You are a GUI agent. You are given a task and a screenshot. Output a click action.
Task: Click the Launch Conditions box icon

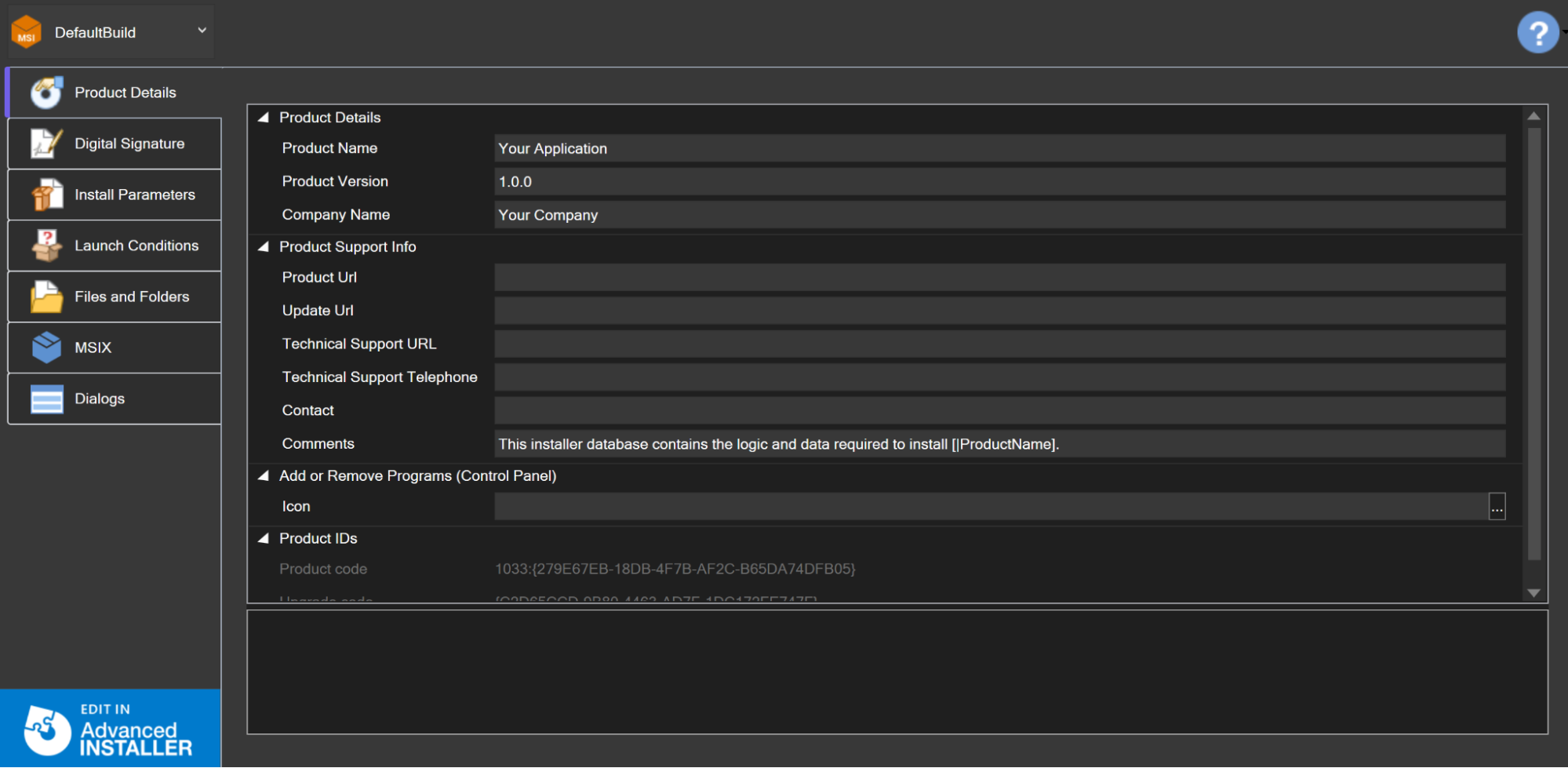tap(45, 245)
